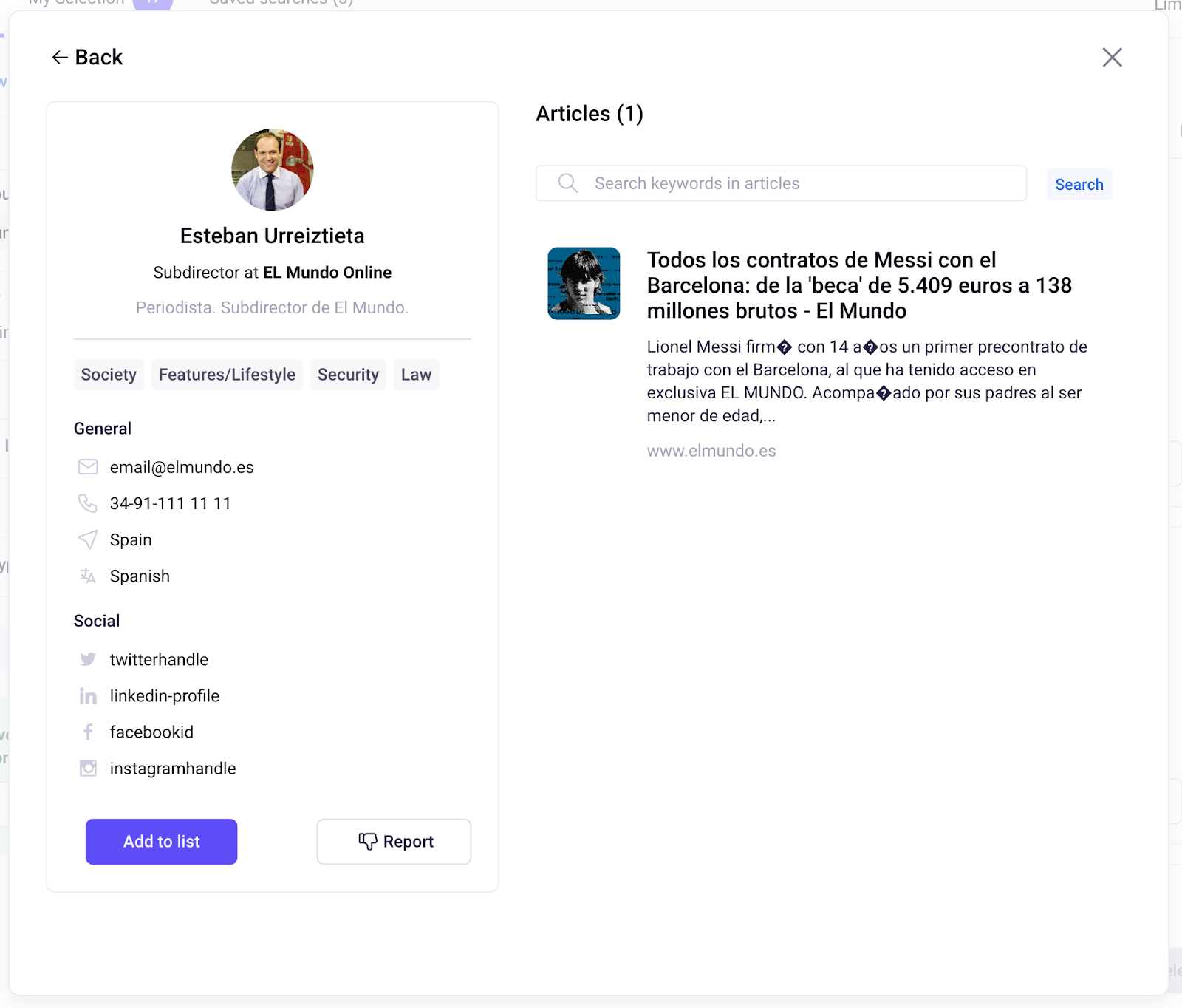Report this journalist profile
1182x1008 pixels.
click(394, 842)
